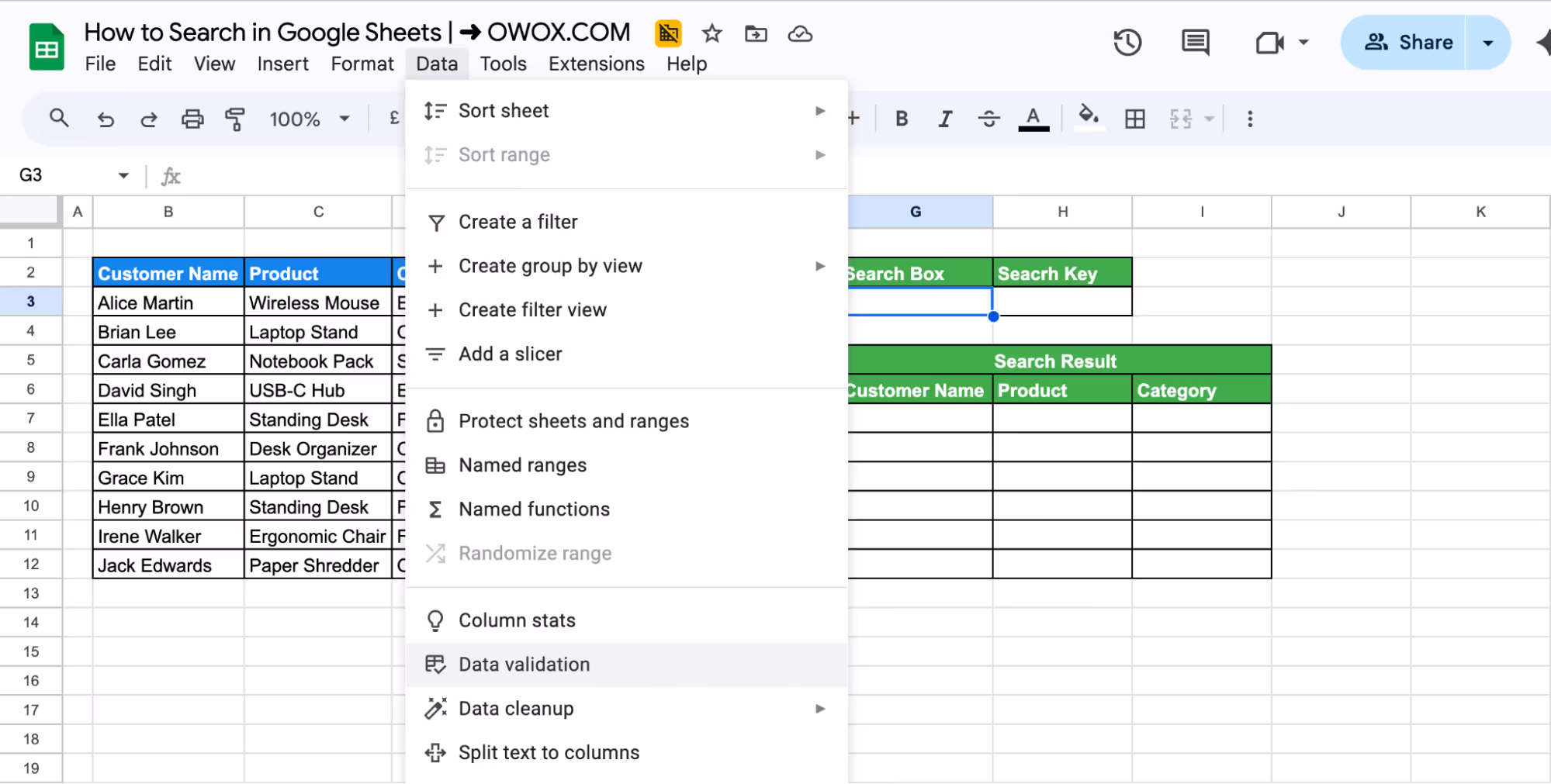Undo the last action
The width and height of the screenshot is (1551, 784).
pyautogui.click(x=106, y=119)
